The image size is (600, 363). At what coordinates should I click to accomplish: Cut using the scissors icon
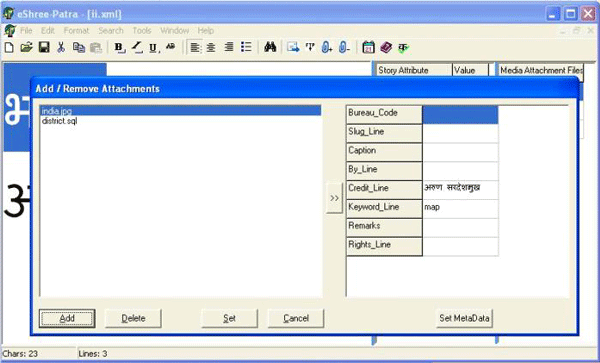tap(61, 47)
